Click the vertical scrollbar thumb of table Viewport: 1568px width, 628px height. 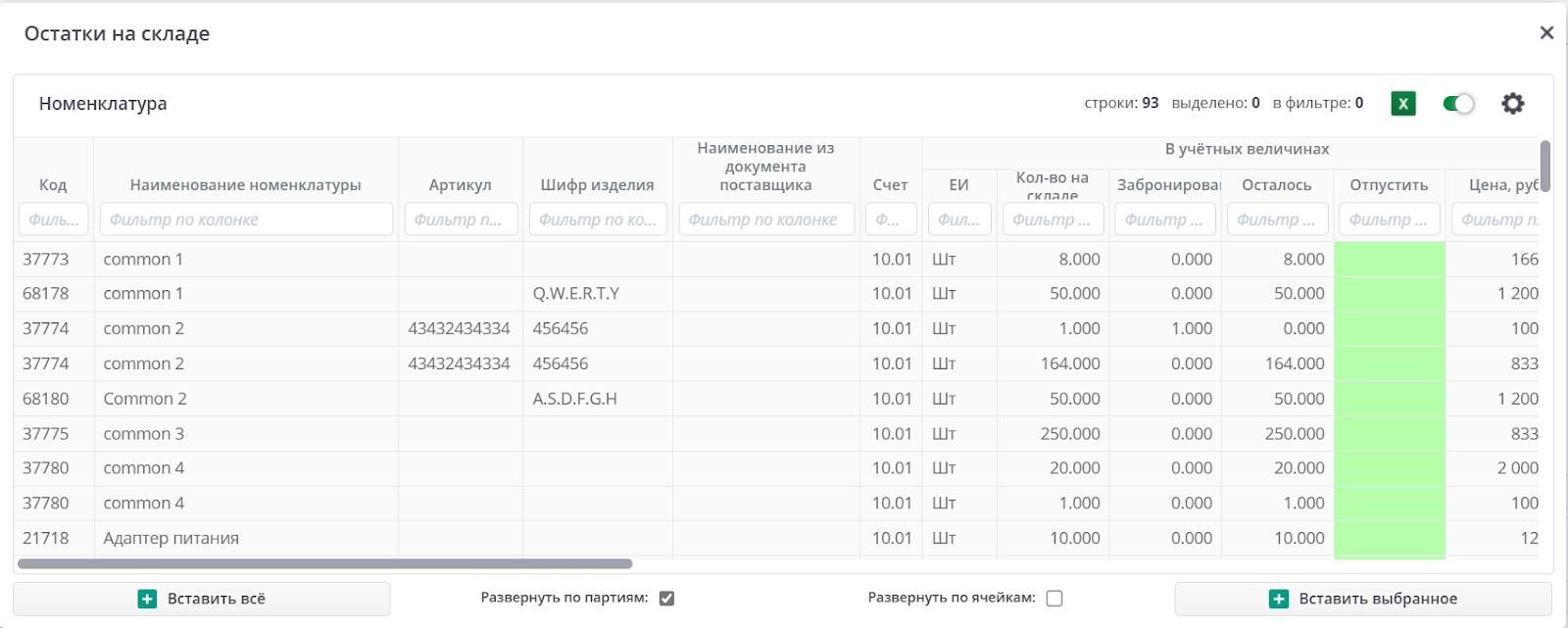pos(1544,165)
